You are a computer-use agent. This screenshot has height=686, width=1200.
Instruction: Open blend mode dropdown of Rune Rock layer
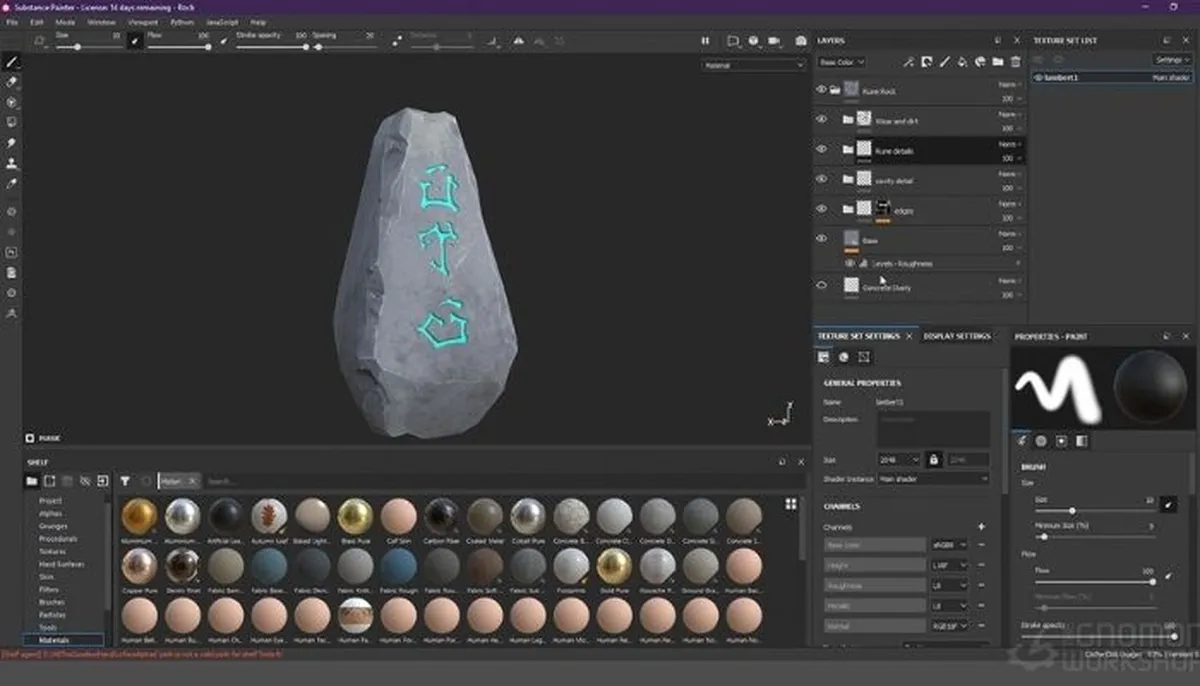[x=1009, y=85]
